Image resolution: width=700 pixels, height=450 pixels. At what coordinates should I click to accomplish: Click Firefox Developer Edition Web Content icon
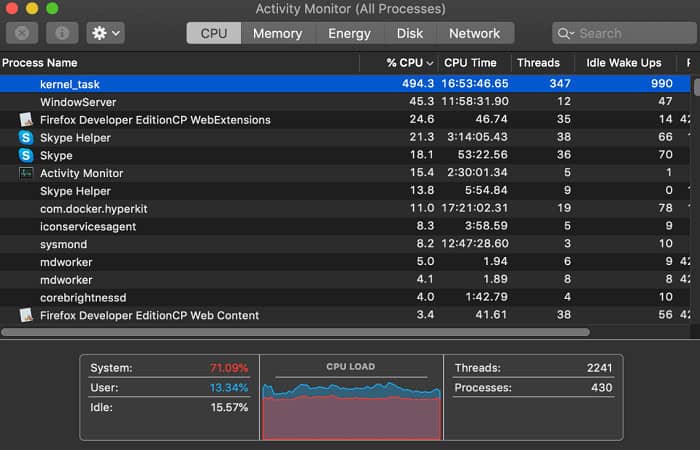point(26,315)
